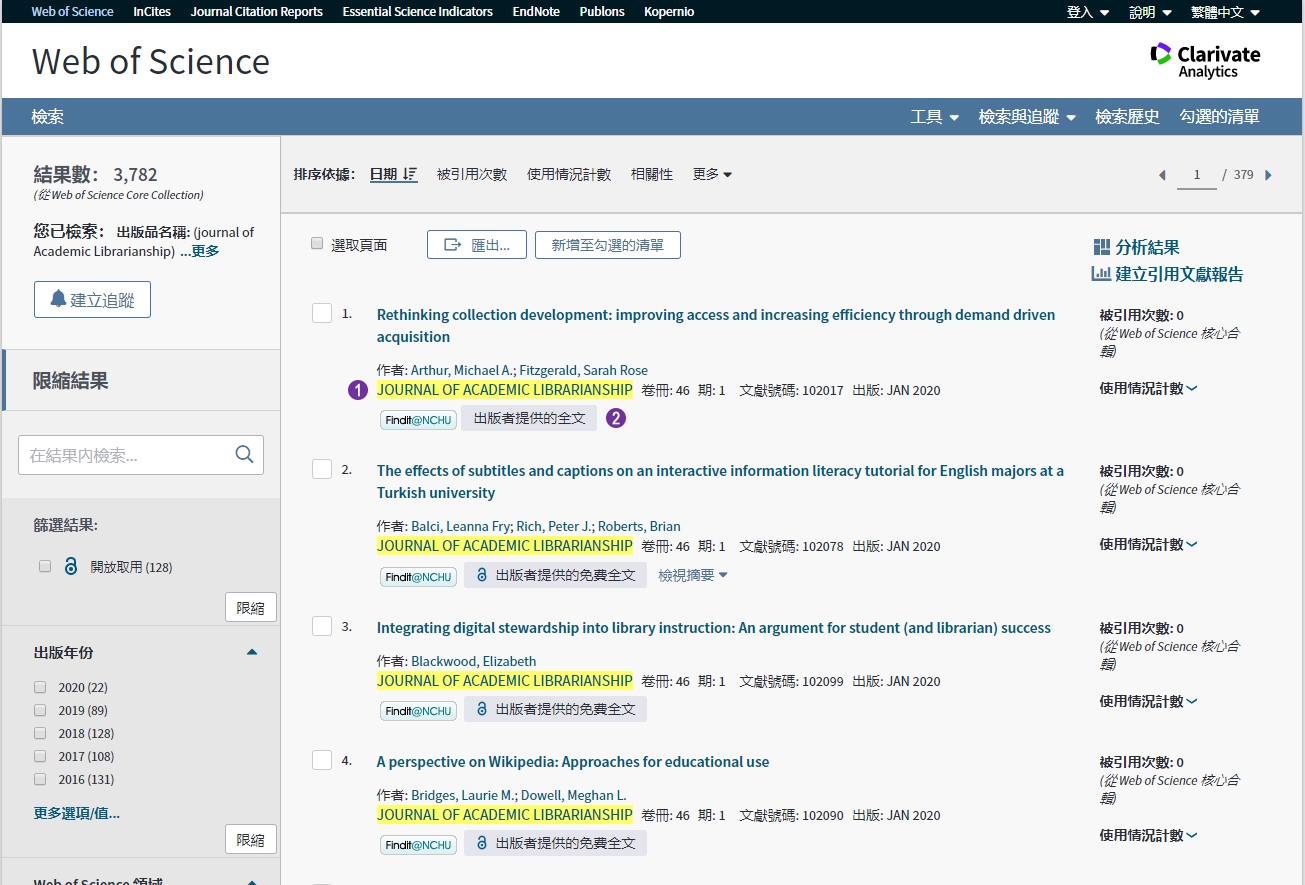Viewport: 1305px width, 885px height.
Task: Click 新增至勾選的清單 button
Action: [608, 245]
